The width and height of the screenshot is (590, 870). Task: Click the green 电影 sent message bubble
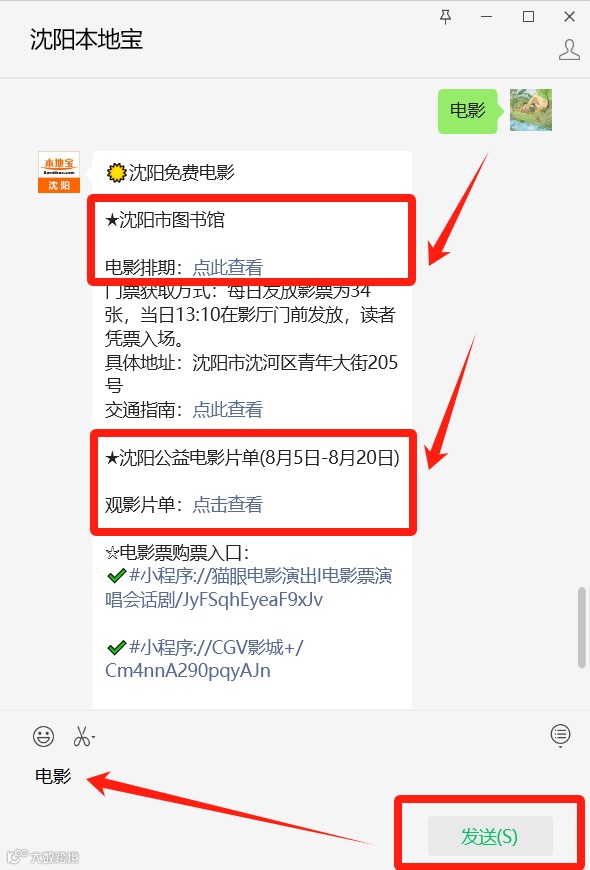(468, 110)
